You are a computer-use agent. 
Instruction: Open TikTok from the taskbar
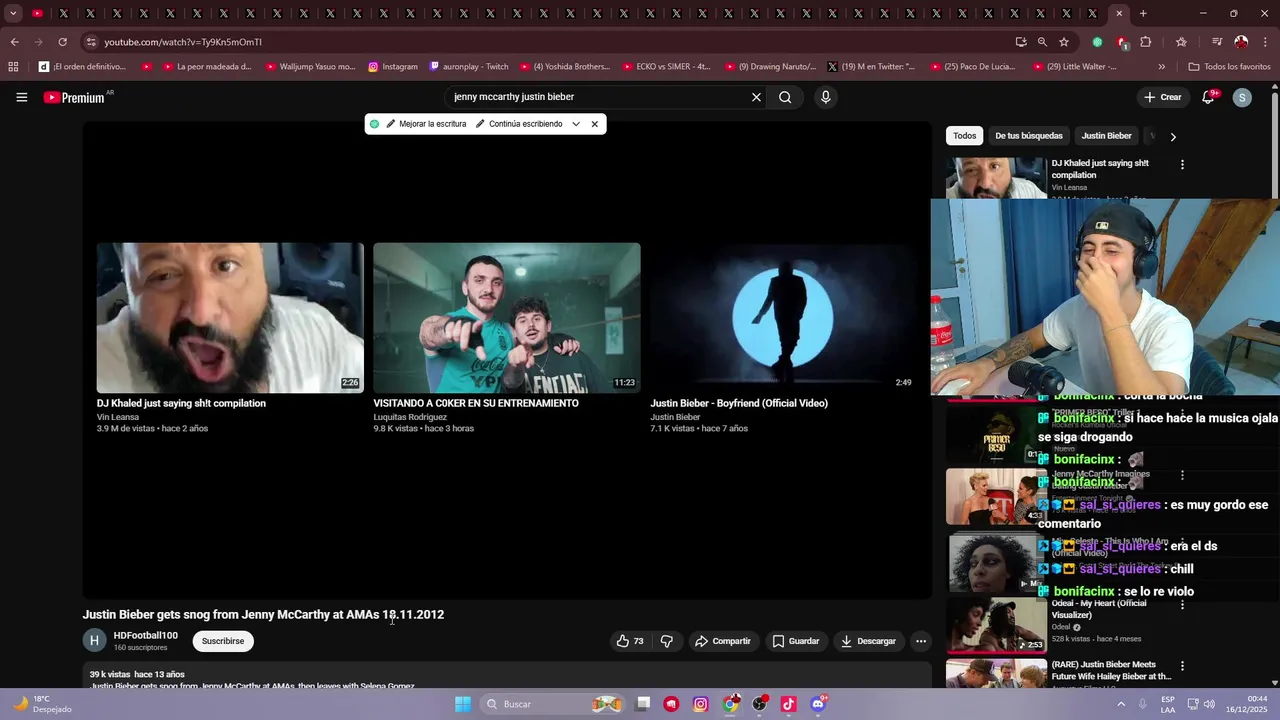[788, 704]
